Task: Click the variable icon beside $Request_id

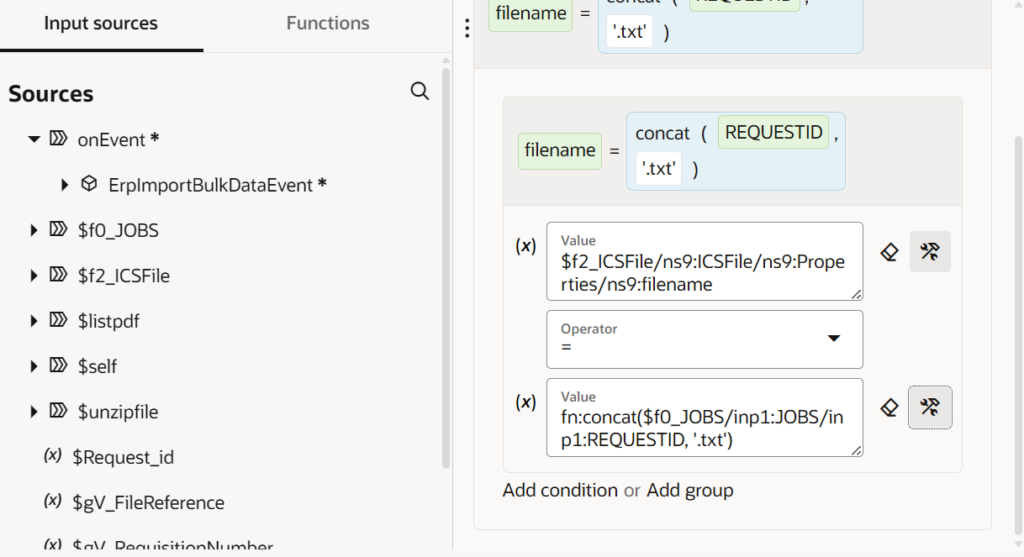Action: (x=53, y=456)
